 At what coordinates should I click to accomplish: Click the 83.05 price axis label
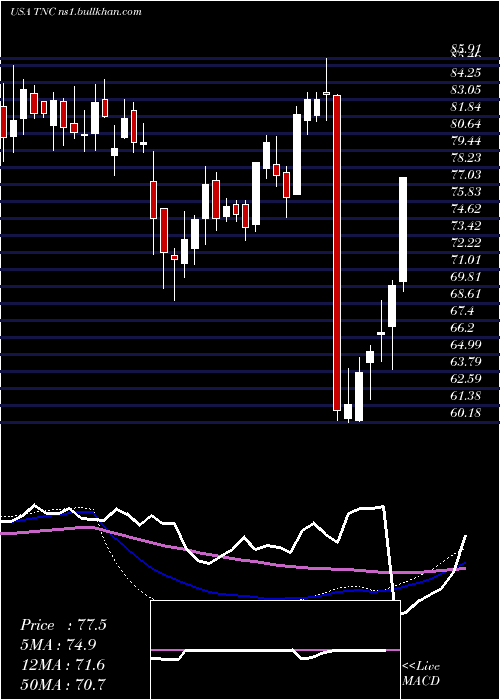(466, 90)
